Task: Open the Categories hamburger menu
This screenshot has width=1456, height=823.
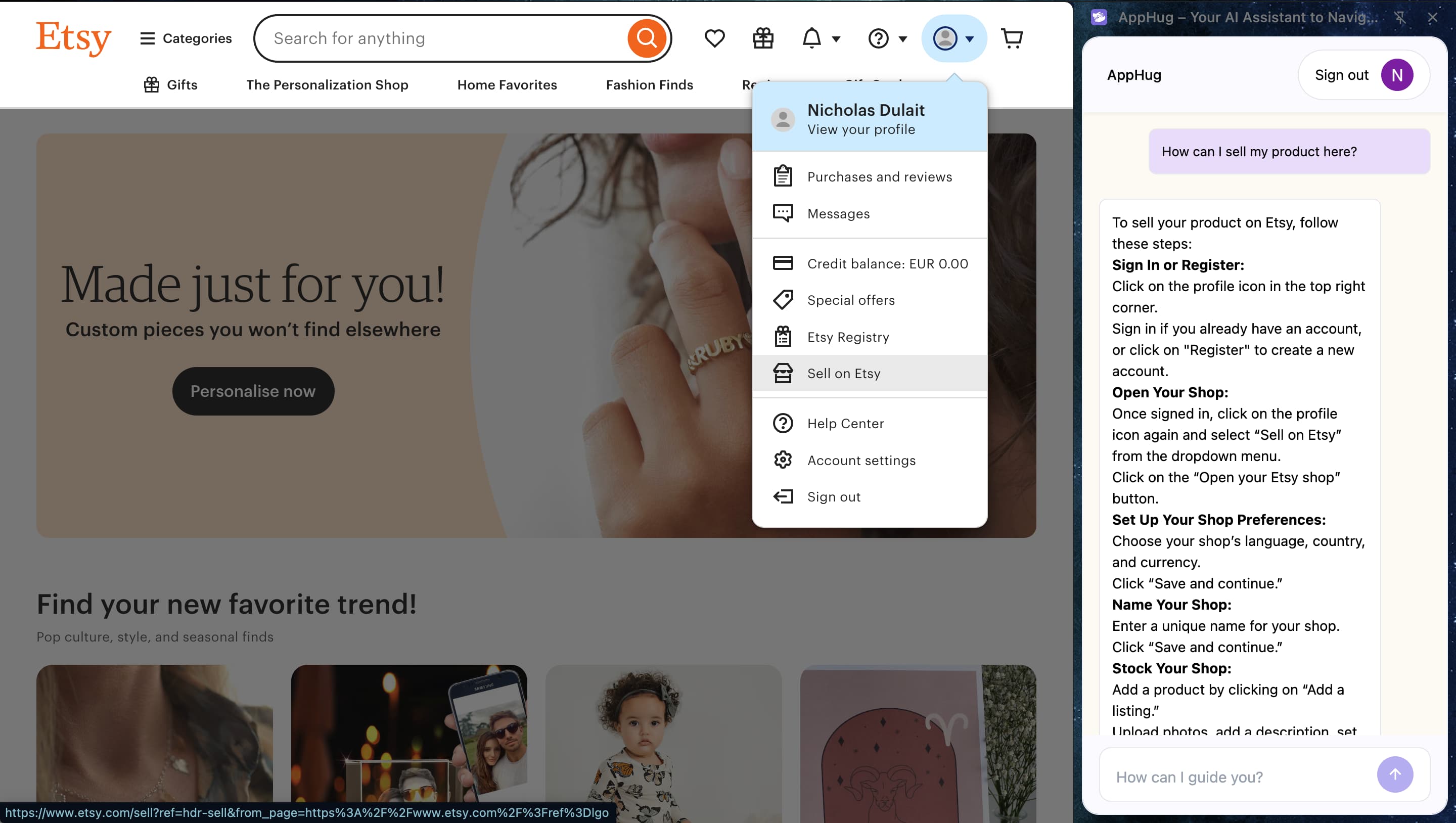Action: pyautogui.click(x=186, y=38)
